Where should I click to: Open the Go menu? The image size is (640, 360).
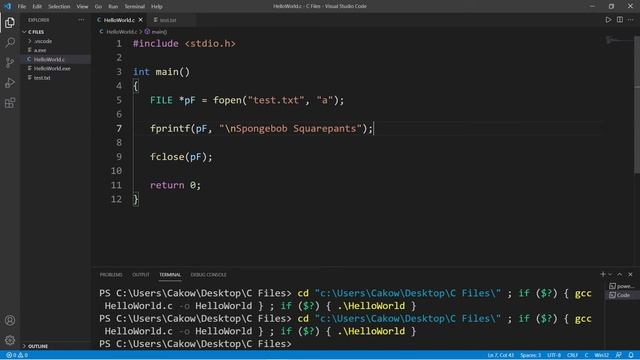coord(98,7)
